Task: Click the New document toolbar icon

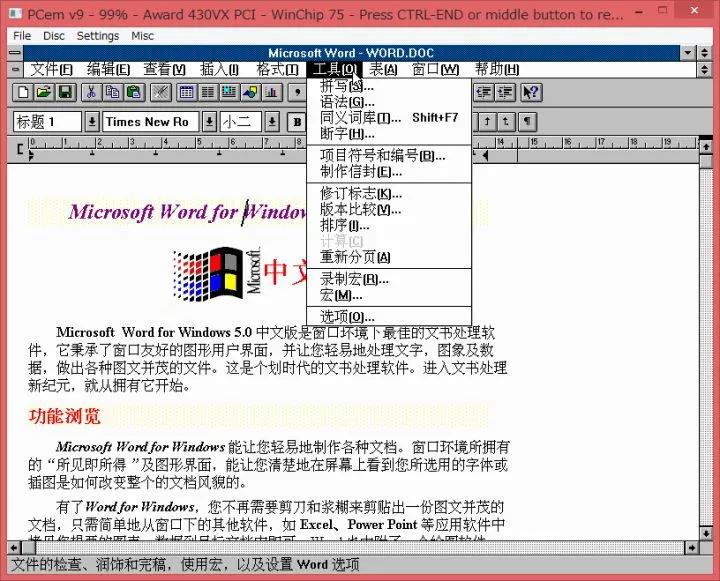Action: (22, 92)
